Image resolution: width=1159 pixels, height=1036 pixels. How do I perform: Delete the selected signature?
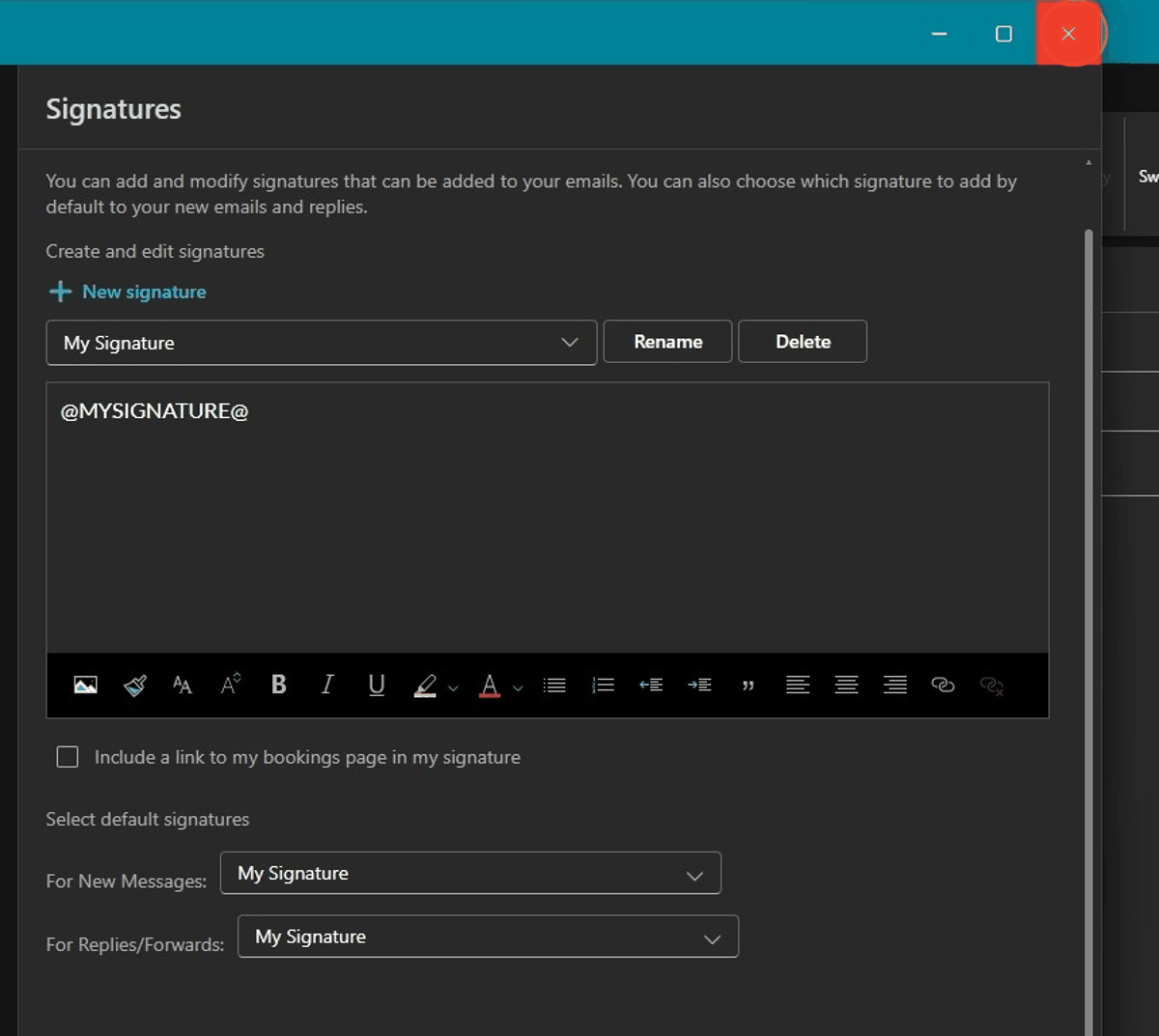803,342
